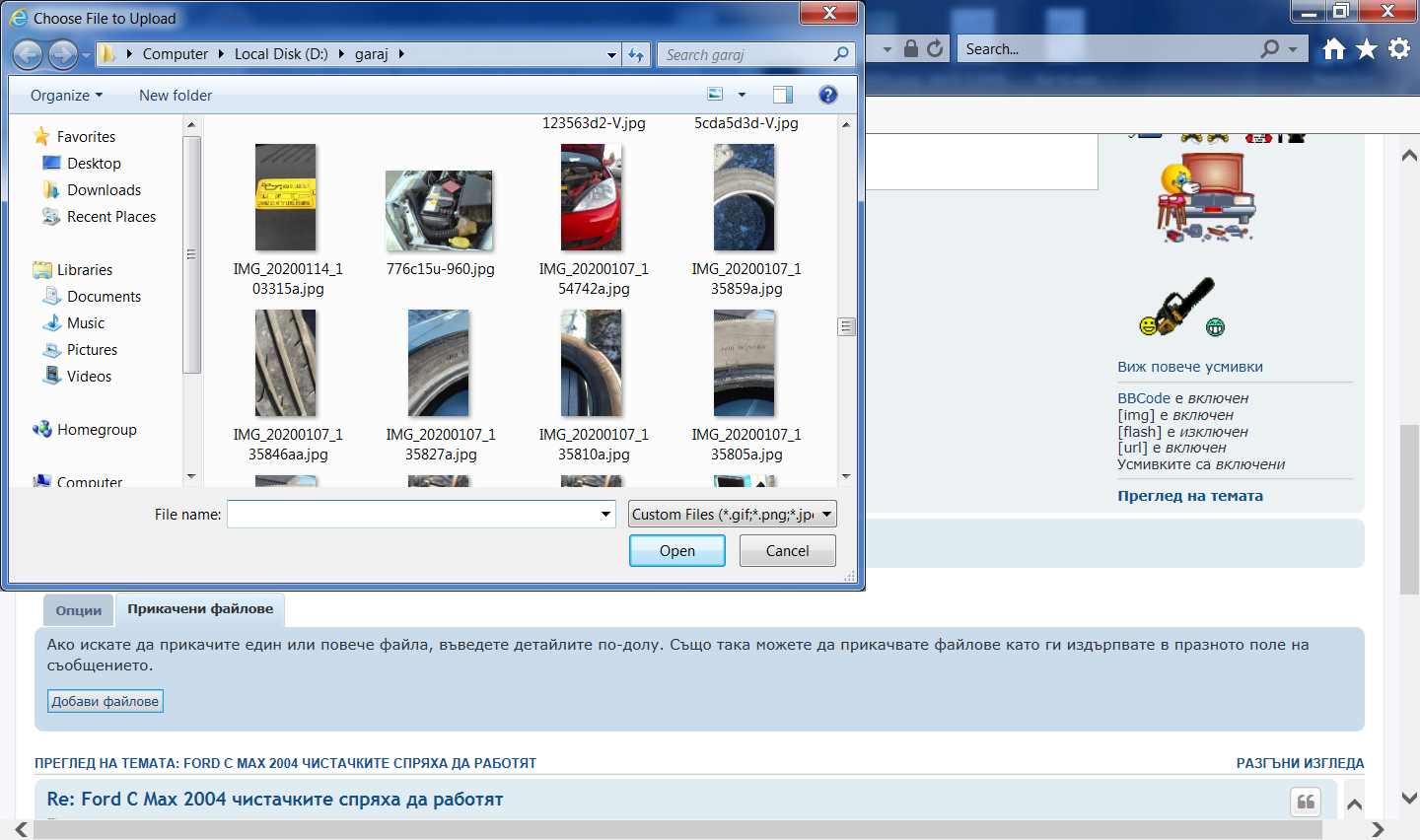Select the 776c15u-960.jpg thumbnail
This screenshot has width=1420, height=840.
click(x=439, y=212)
